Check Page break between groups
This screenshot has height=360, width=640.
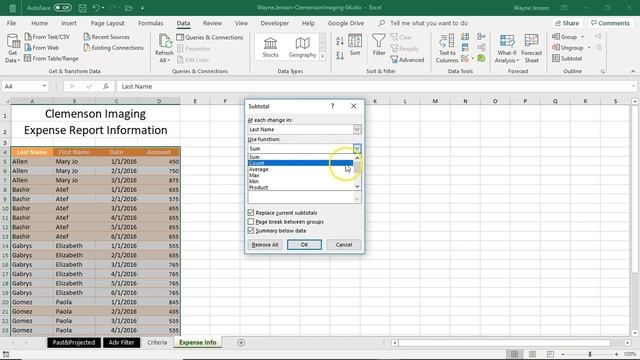(251, 222)
